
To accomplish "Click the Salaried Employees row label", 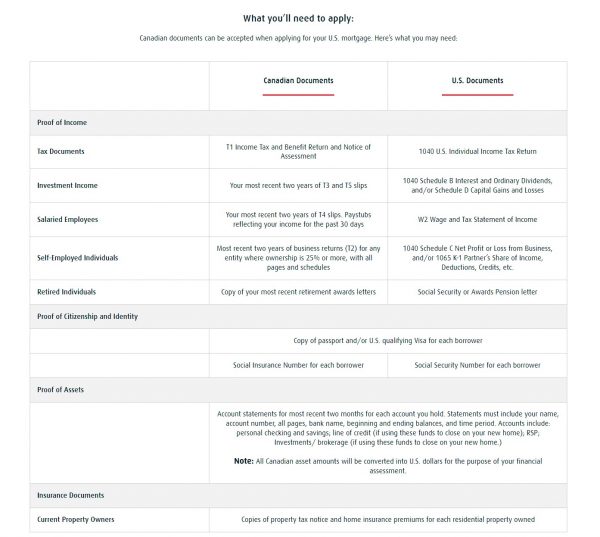I will [67, 219].
